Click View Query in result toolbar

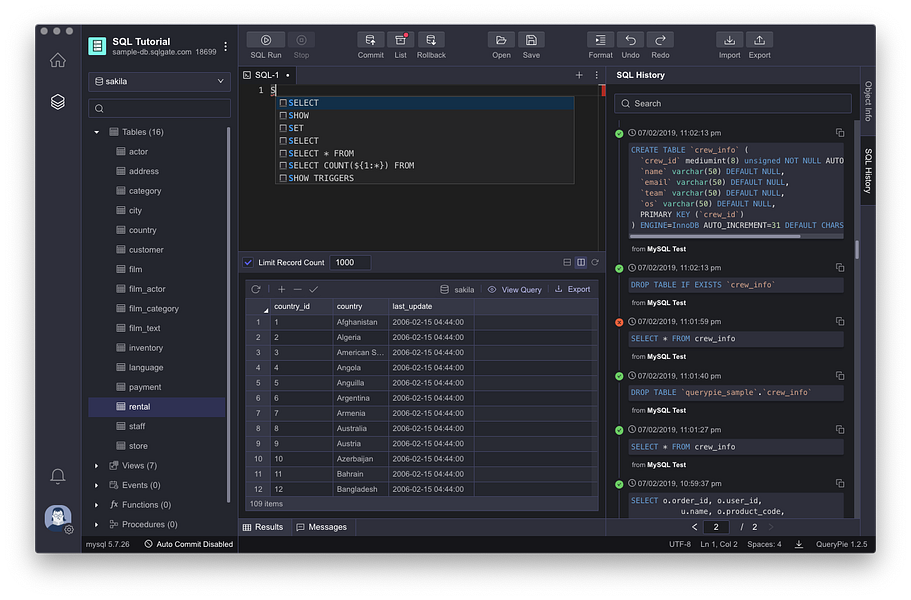tap(515, 289)
